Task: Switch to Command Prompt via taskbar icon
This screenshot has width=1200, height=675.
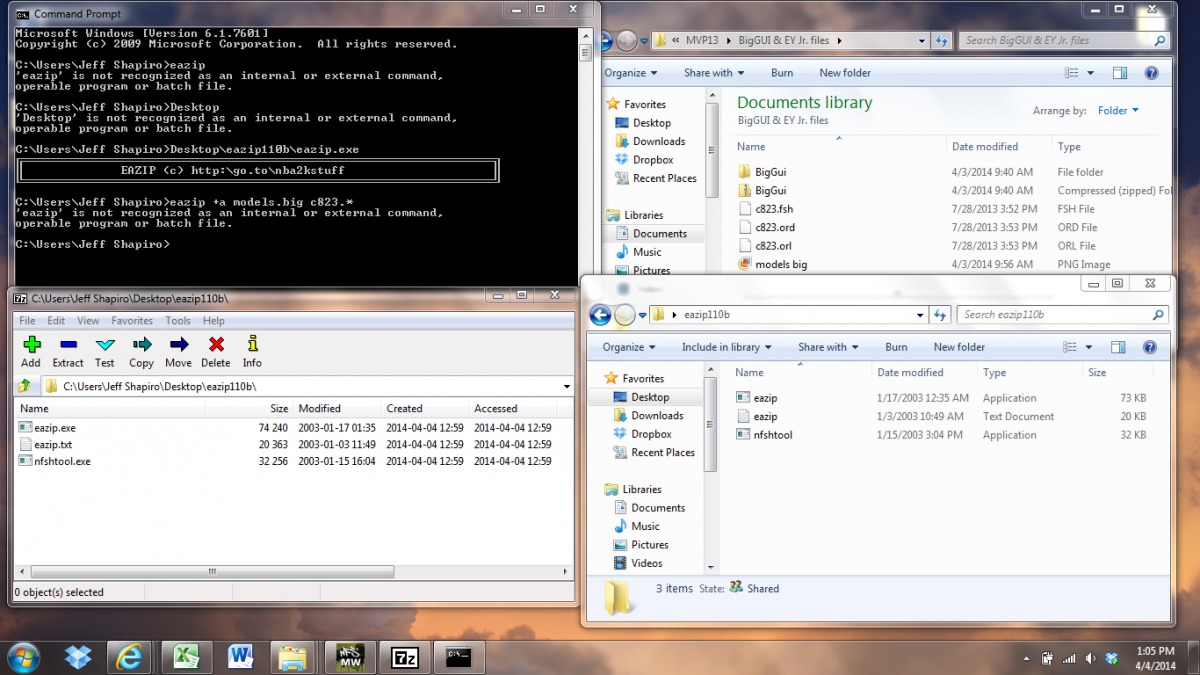Action: [x=459, y=657]
